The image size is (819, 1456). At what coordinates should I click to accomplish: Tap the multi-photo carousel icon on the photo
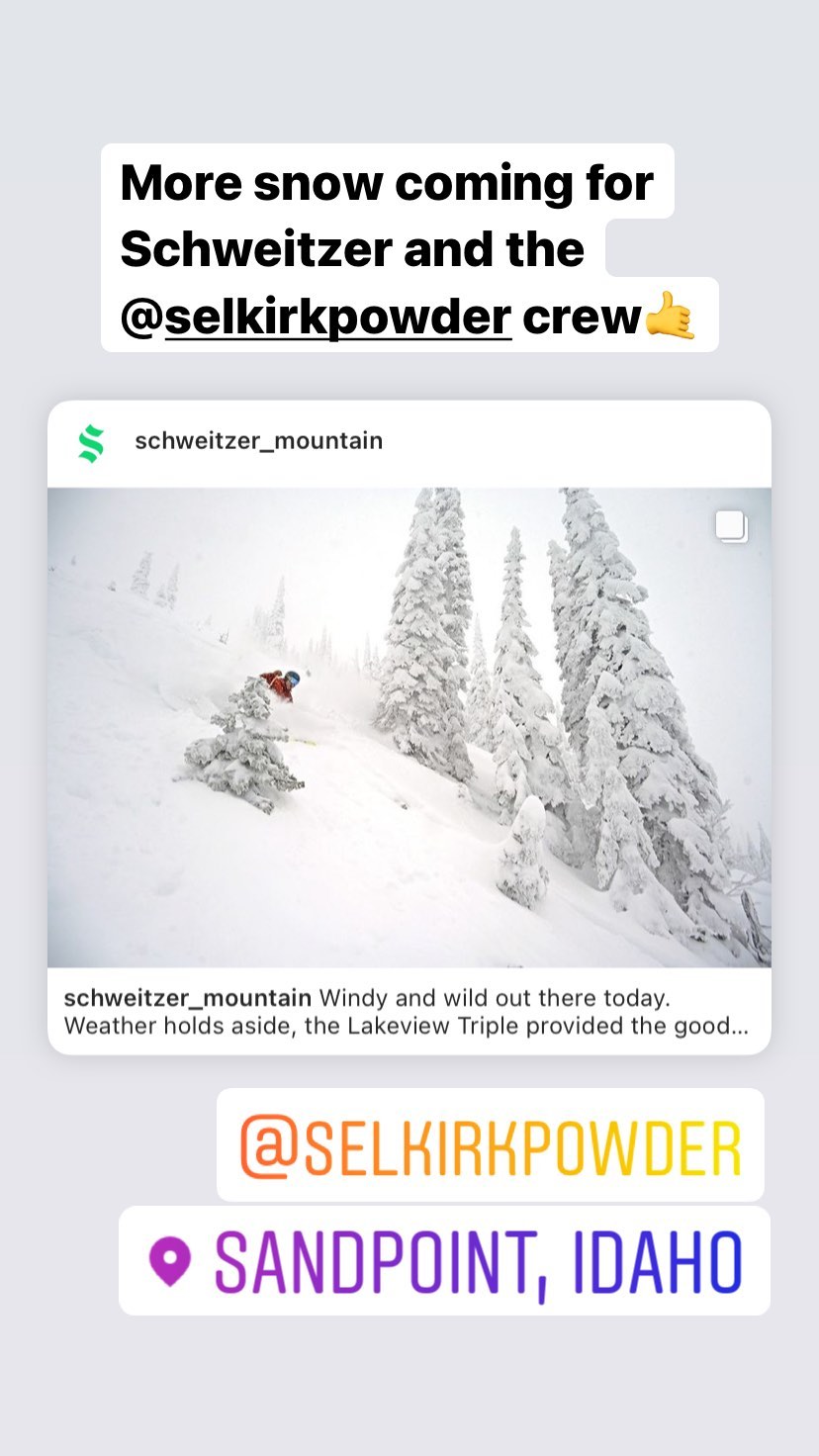coord(732,527)
